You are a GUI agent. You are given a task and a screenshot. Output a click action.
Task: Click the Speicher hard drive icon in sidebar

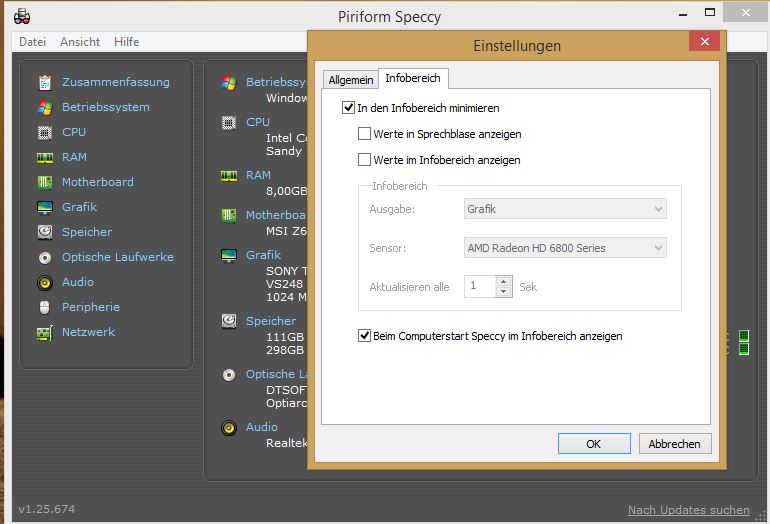(x=45, y=232)
